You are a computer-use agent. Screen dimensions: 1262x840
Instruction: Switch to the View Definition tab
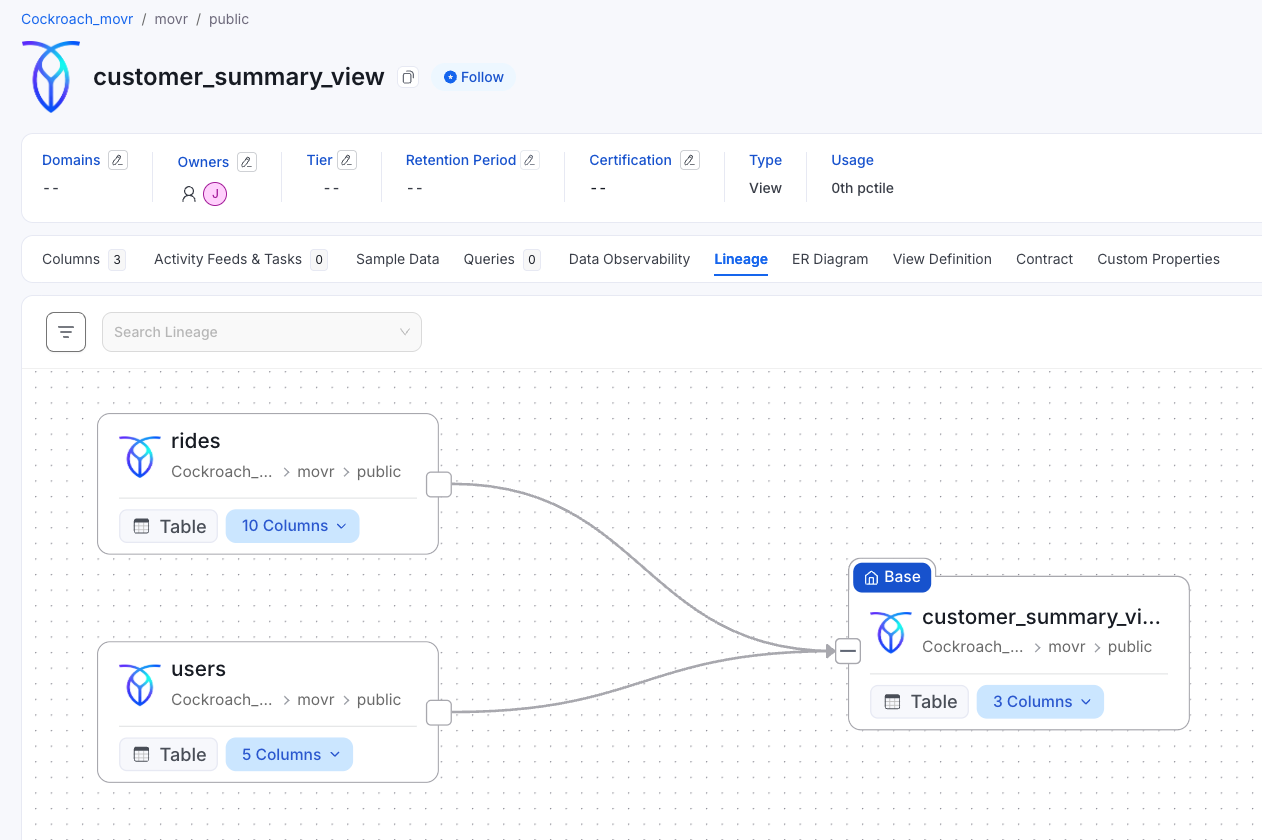(942, 259)
